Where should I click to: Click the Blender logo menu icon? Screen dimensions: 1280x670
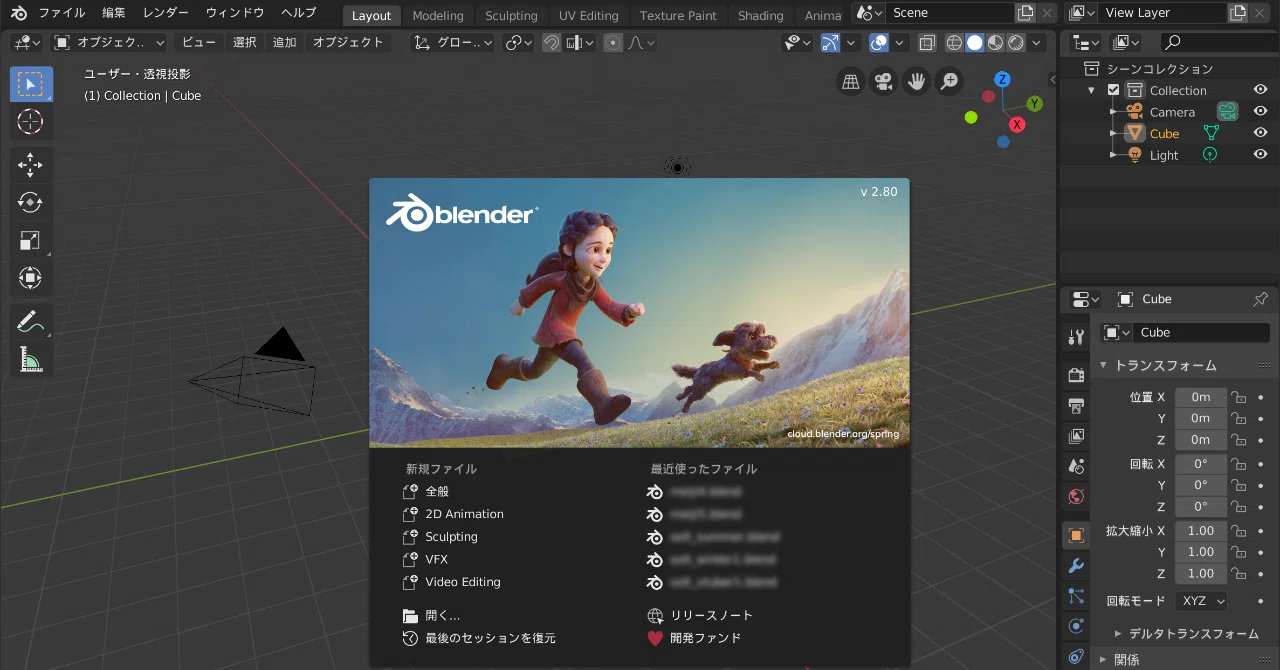coord(19,13)
